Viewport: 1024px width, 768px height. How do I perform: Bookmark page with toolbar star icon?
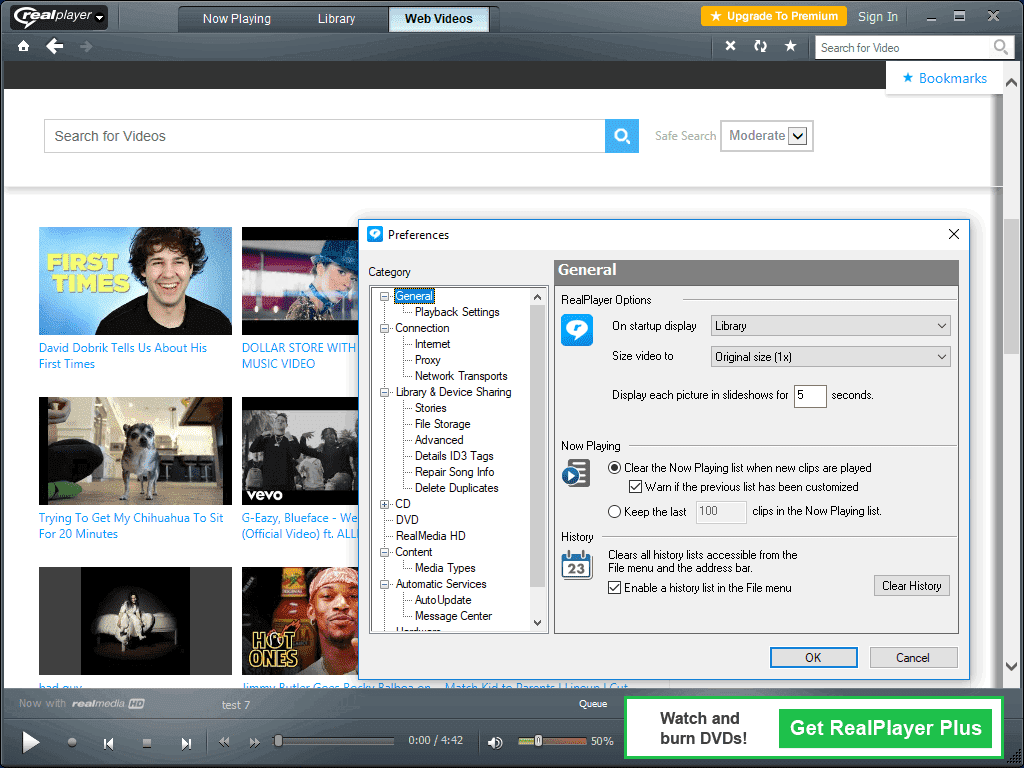(x=790, y=46)
